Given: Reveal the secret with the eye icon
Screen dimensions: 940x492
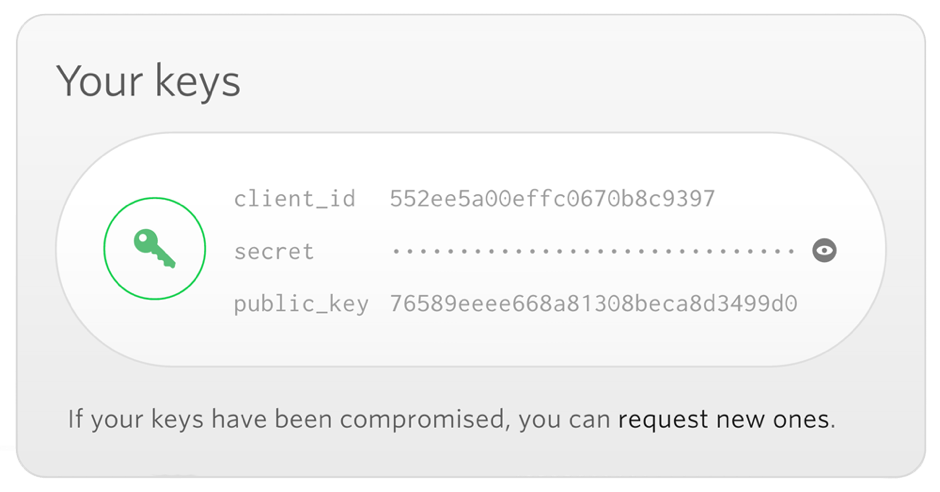Looking at the screenshot, I should point(824,250).
